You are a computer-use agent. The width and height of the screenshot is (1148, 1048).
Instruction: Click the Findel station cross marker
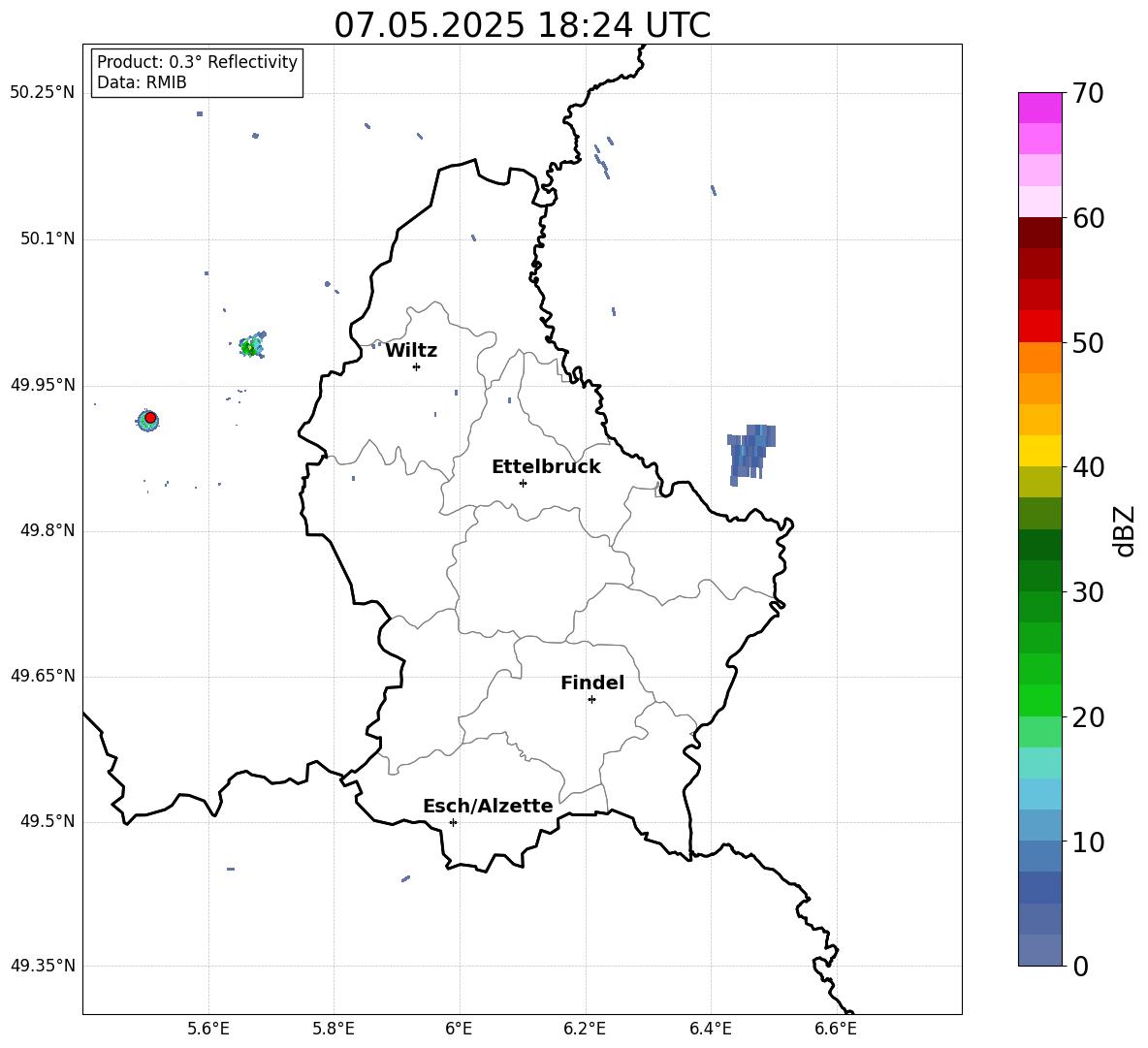(x=591, y=700)
